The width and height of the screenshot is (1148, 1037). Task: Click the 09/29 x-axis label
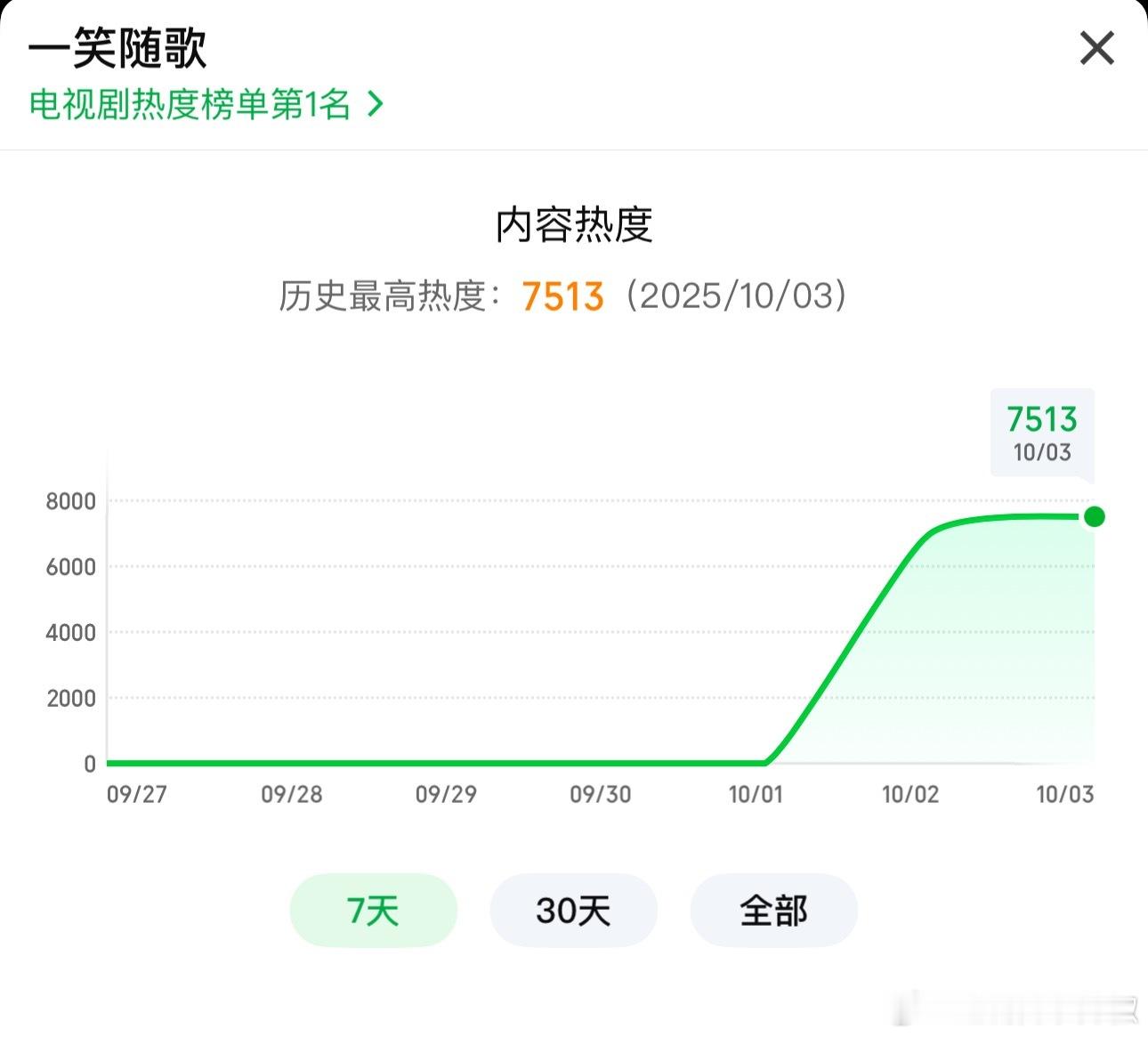(446, 794)
